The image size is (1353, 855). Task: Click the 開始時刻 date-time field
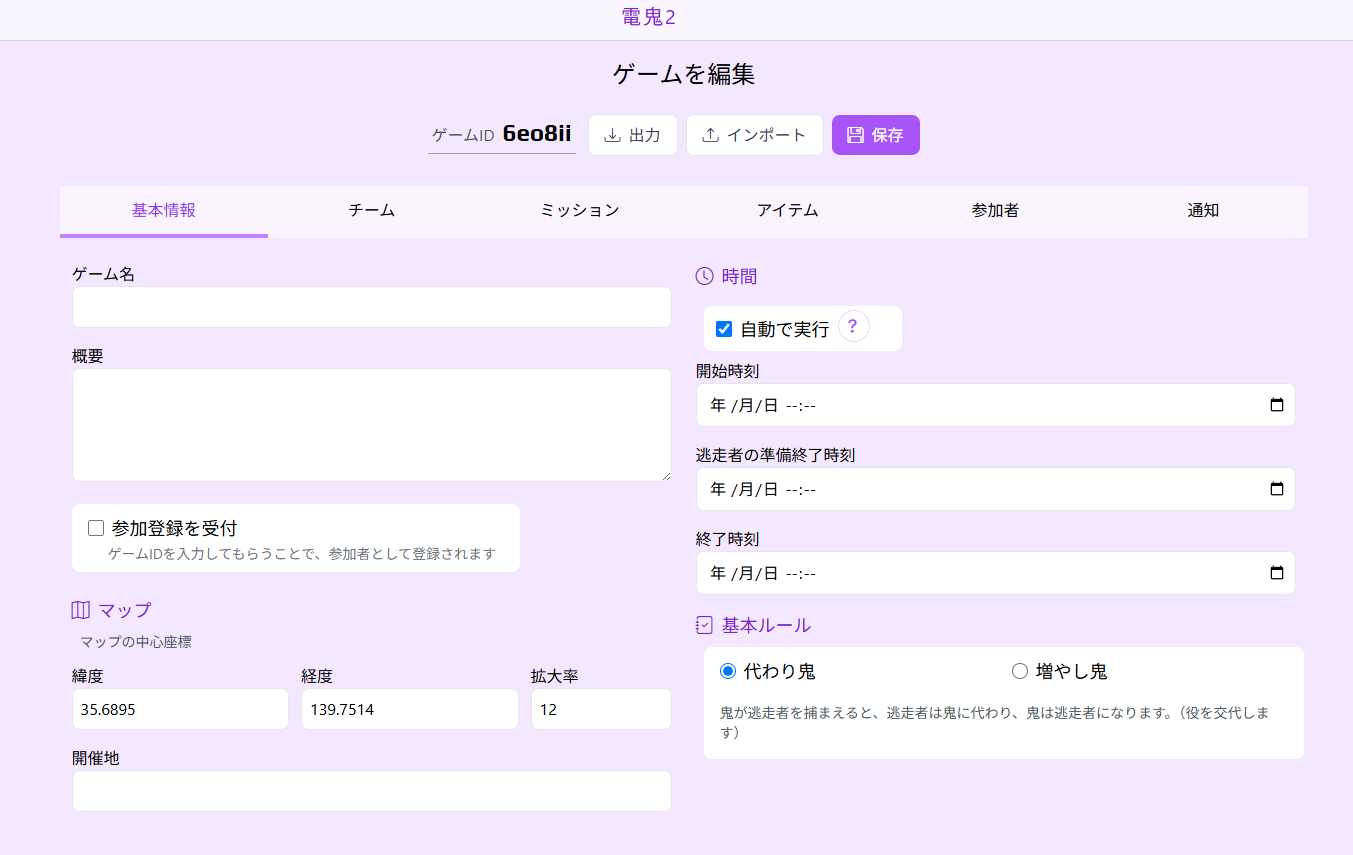click(x=996, y=405)
